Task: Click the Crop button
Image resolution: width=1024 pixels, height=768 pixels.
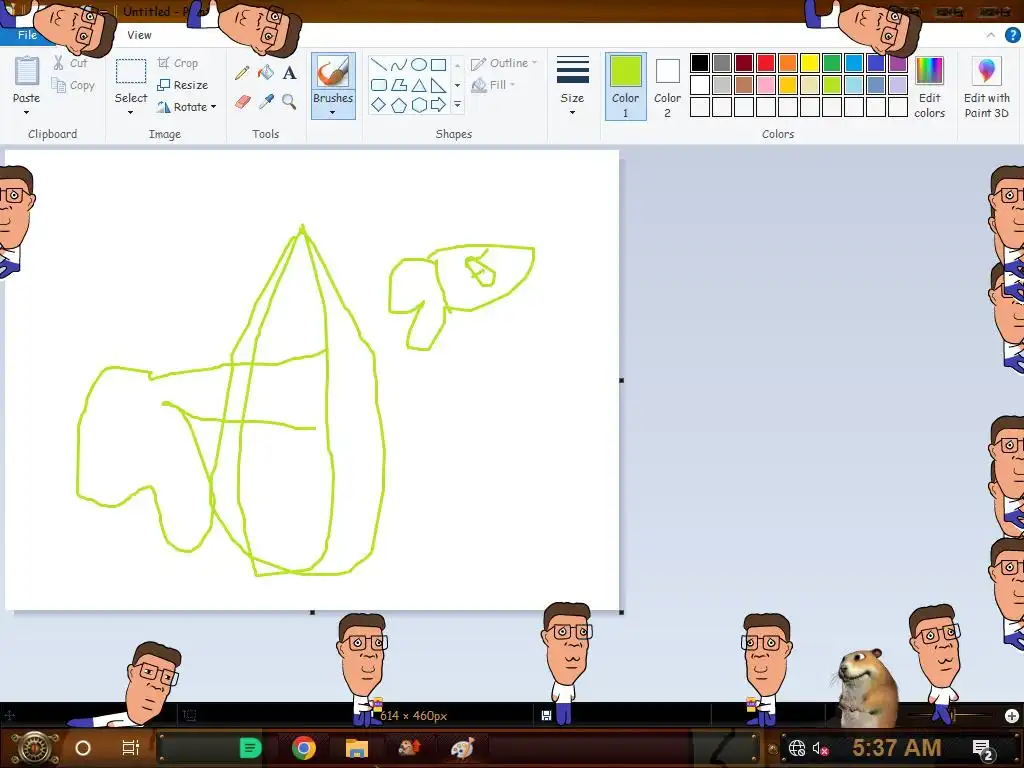Action: tap(177, 63)
